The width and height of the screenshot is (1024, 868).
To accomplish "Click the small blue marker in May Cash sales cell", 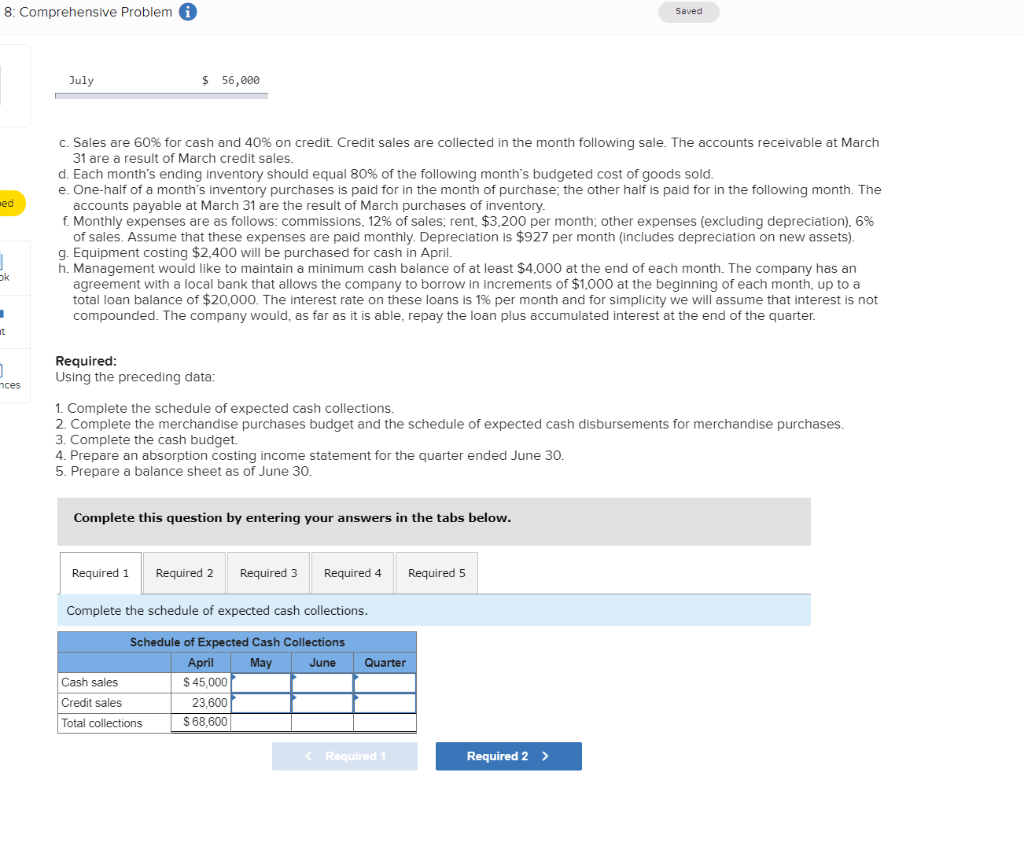I will click(x=234, y=676).
